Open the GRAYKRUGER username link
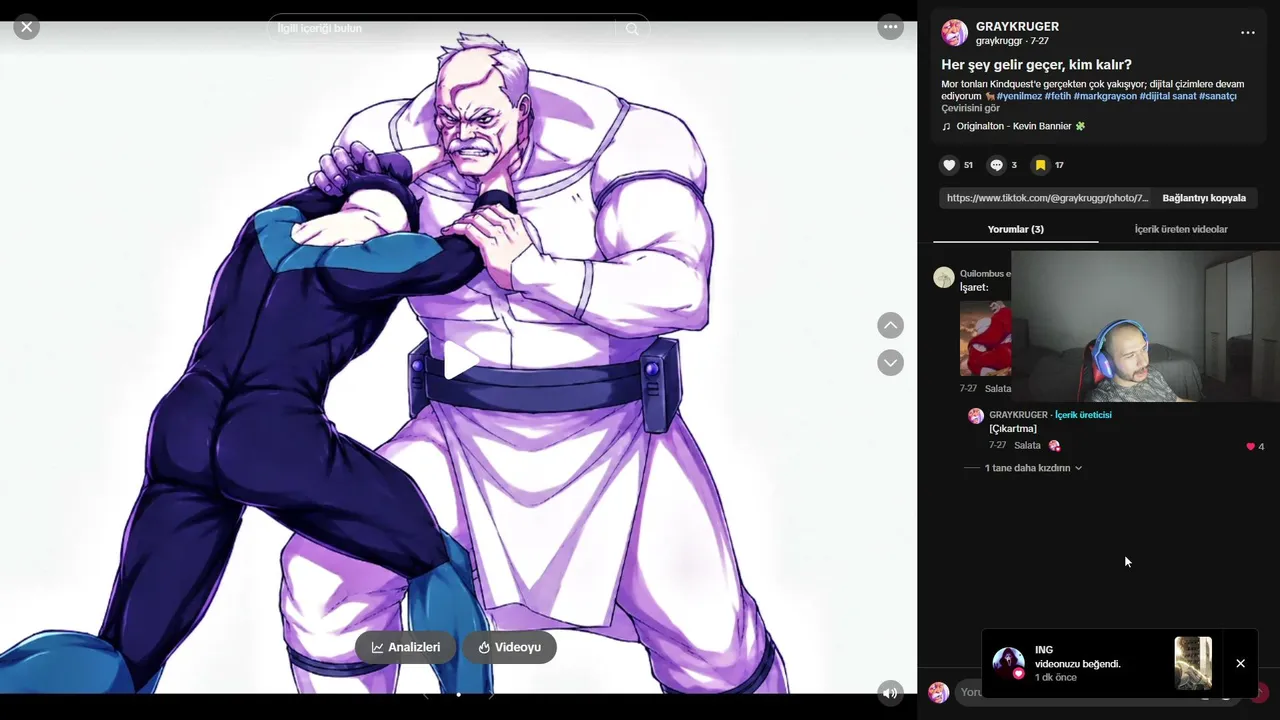 1017,27
